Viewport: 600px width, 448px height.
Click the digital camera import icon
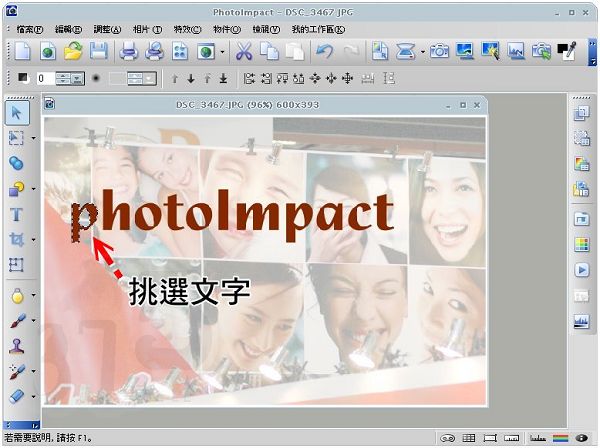point(439,51)
